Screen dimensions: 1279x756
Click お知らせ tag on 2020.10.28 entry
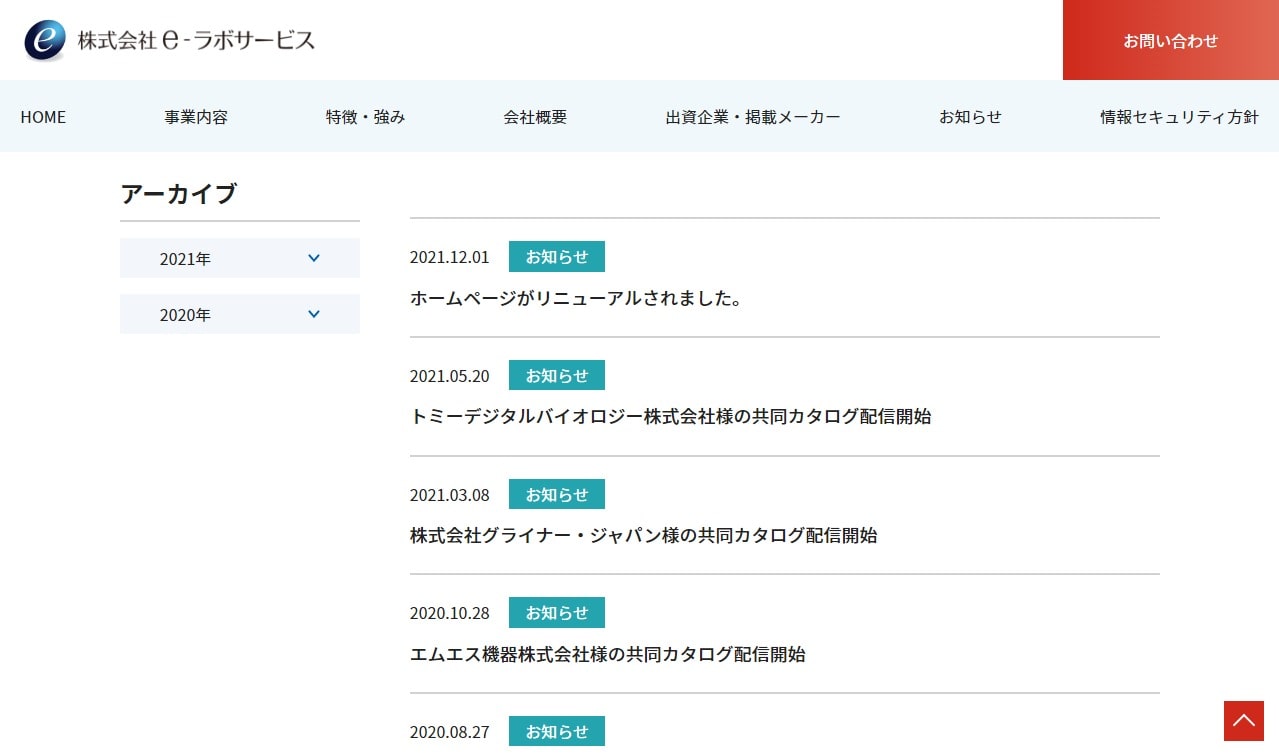[x=557, y=613]
